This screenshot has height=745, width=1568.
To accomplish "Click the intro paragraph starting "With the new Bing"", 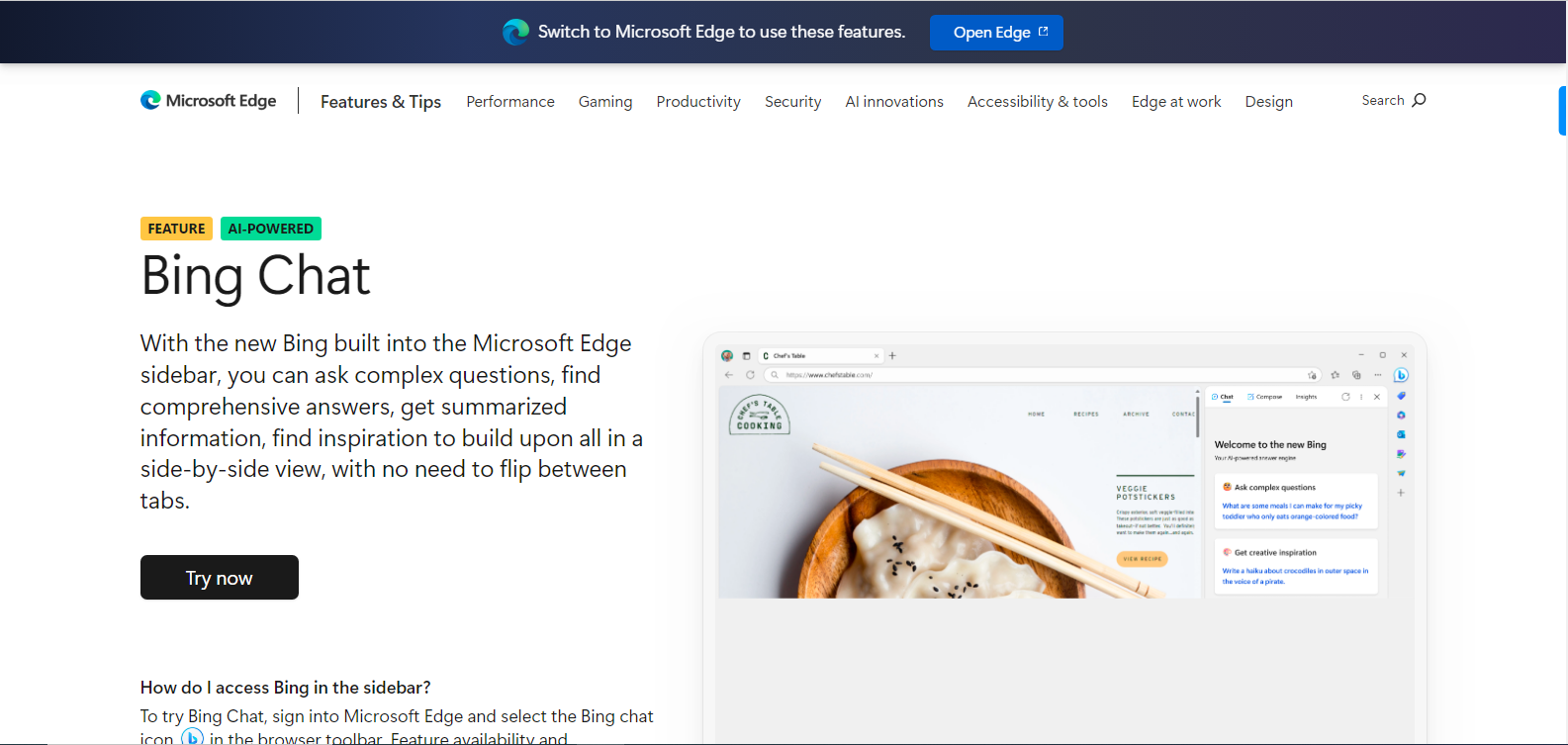I will point(392,421).
